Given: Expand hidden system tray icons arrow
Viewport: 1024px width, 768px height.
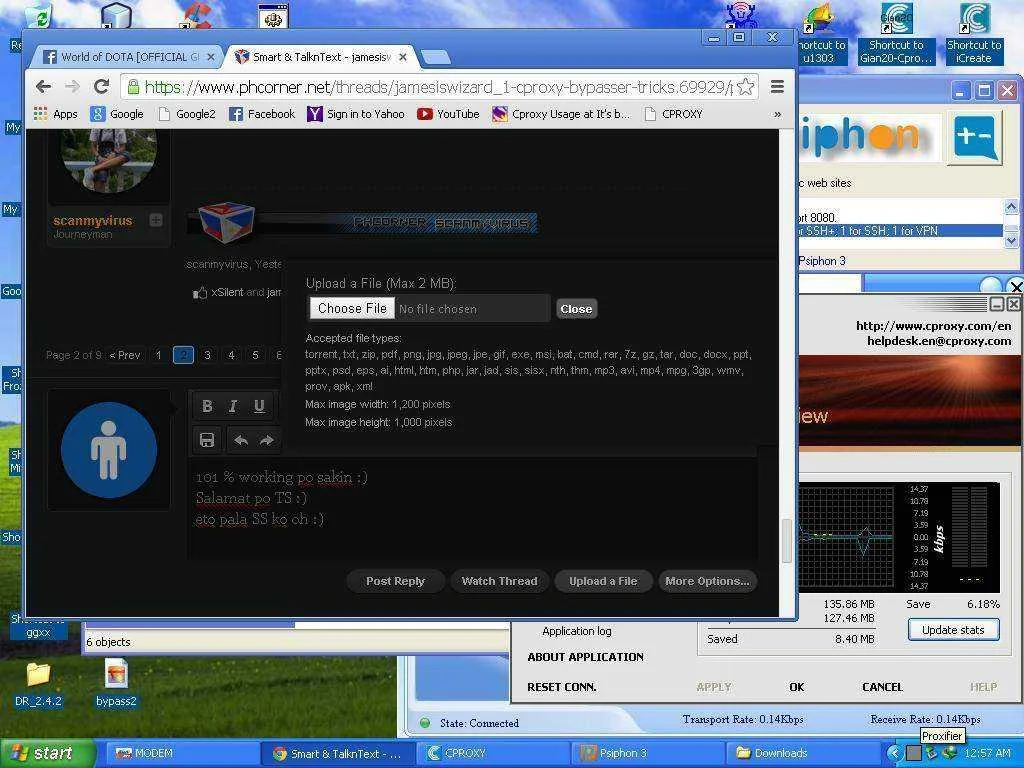Looking at the screenshot, I should (x=894, y=754).
